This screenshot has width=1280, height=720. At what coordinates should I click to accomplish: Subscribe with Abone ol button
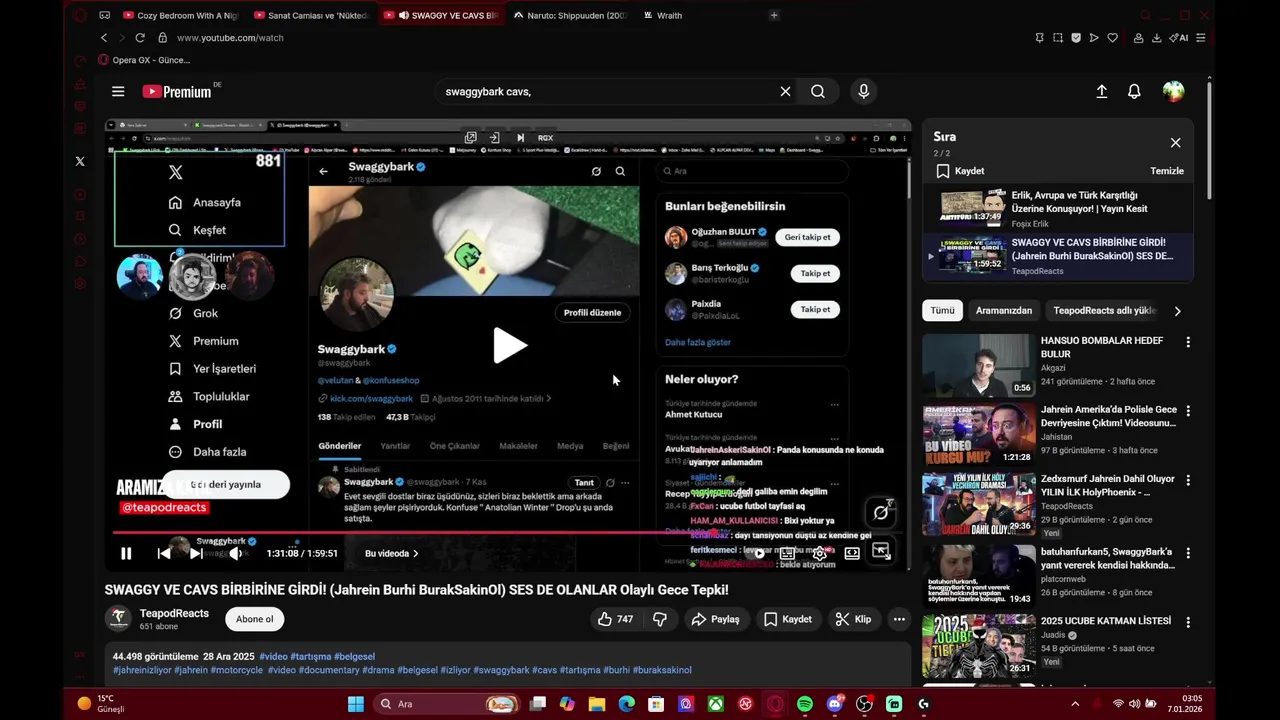point(254,619)
